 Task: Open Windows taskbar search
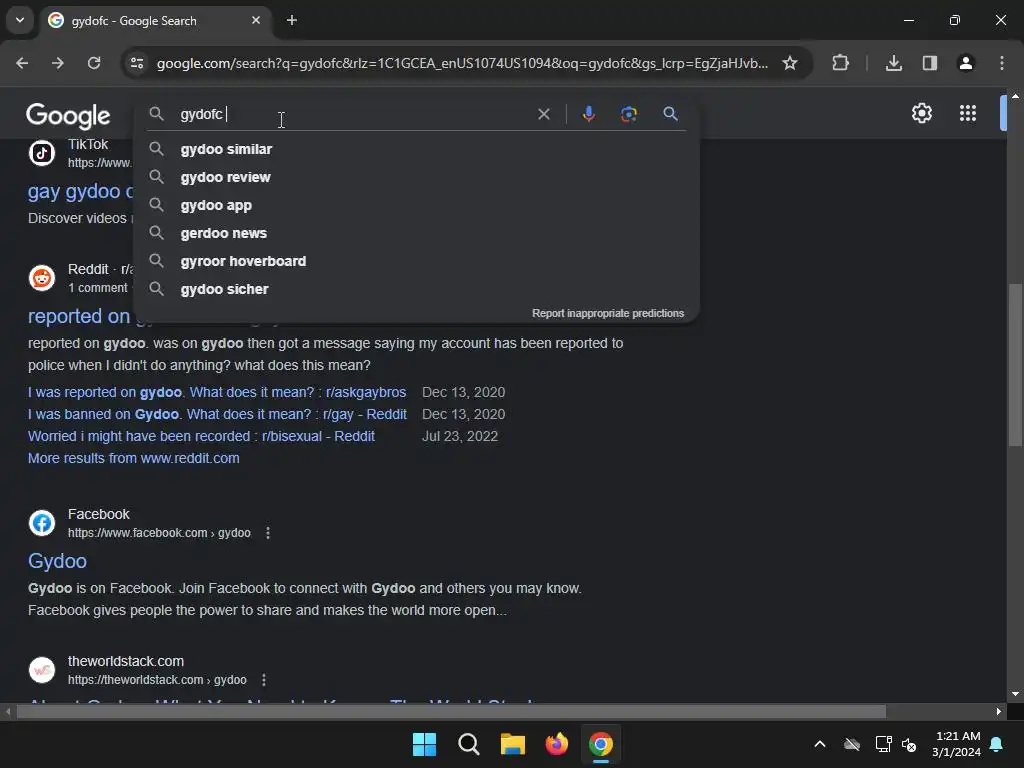[468, 744]
